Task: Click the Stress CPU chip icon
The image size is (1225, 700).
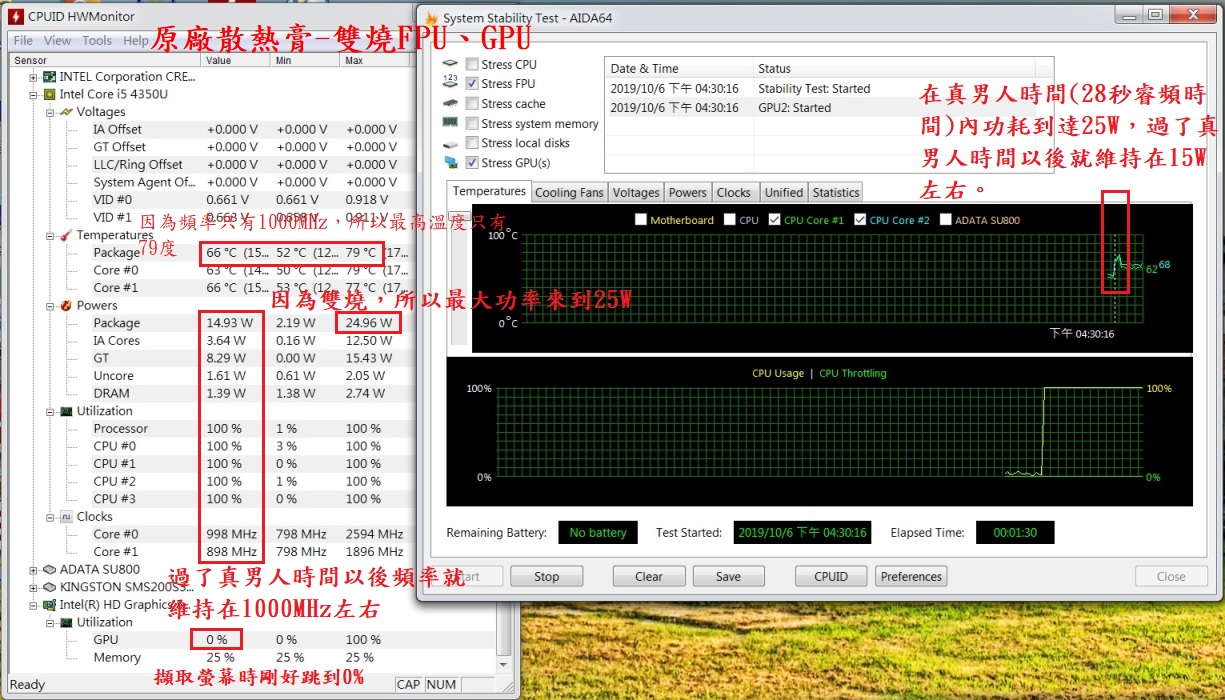Action: pos(450,65)
